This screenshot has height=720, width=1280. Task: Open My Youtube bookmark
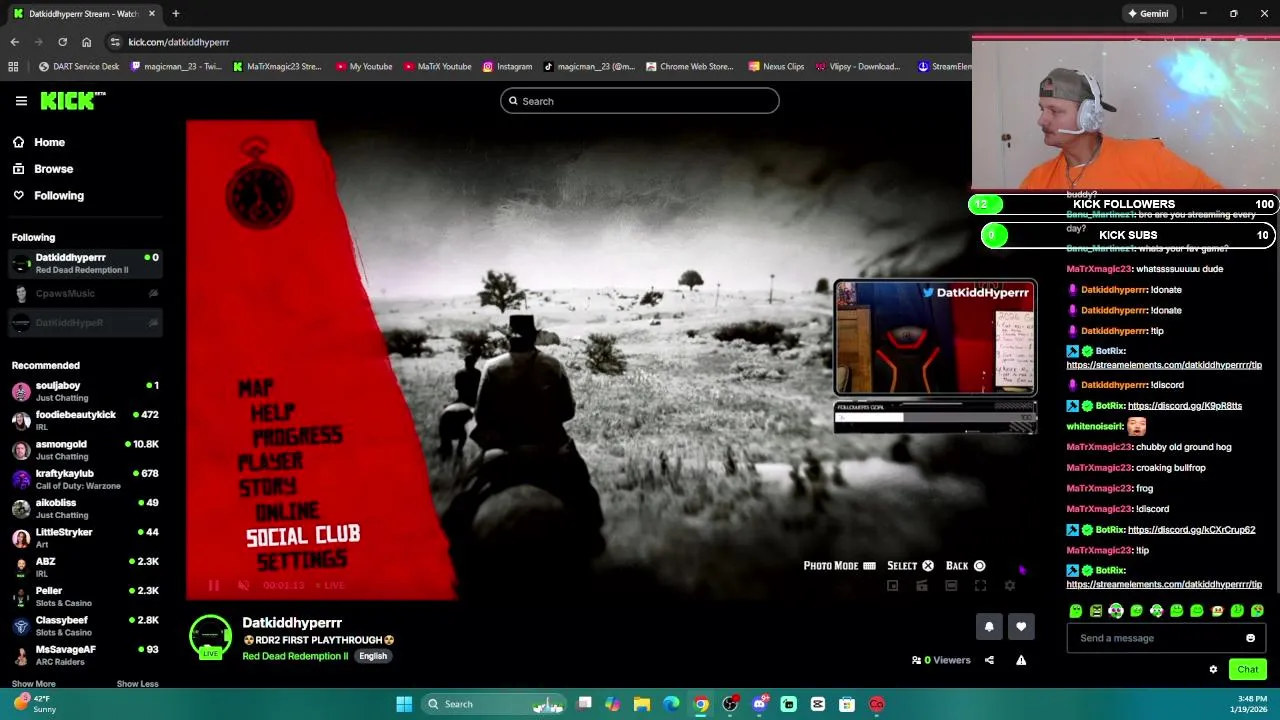pyautogui.click(x=364, y=67)
